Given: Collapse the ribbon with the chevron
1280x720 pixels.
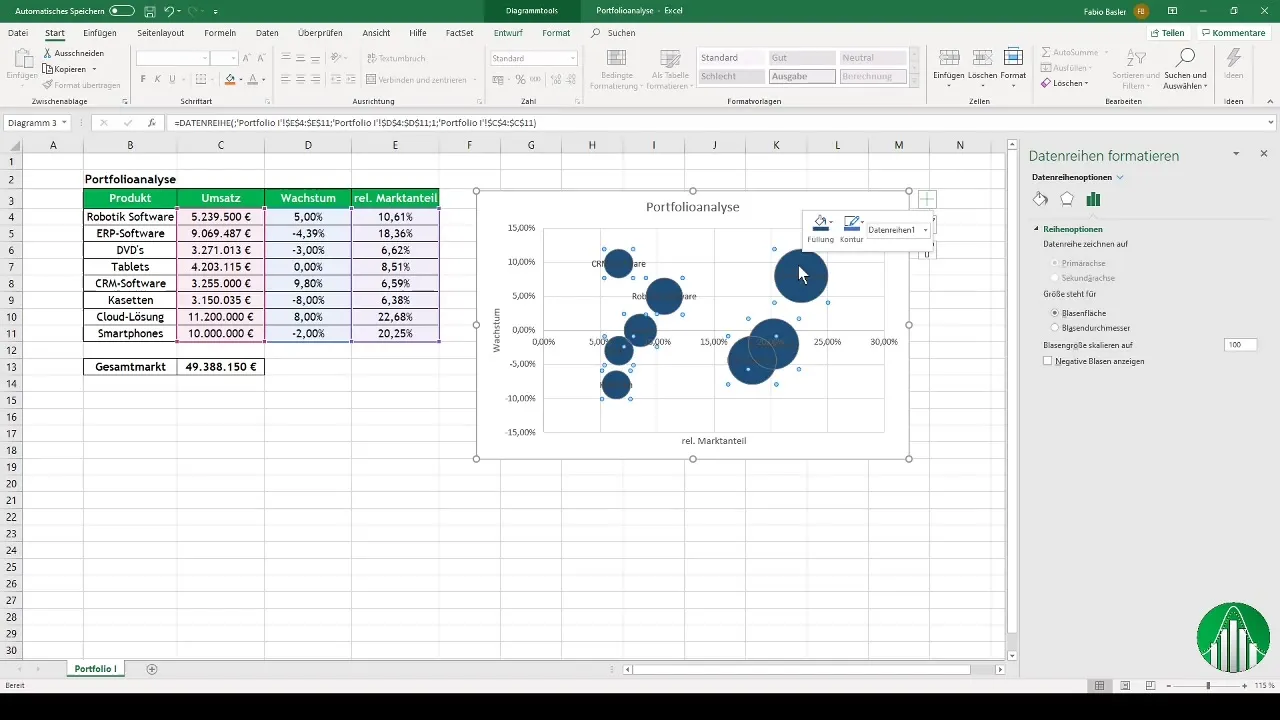Looking at the screenshot, I should click(x=1268, y=102).
